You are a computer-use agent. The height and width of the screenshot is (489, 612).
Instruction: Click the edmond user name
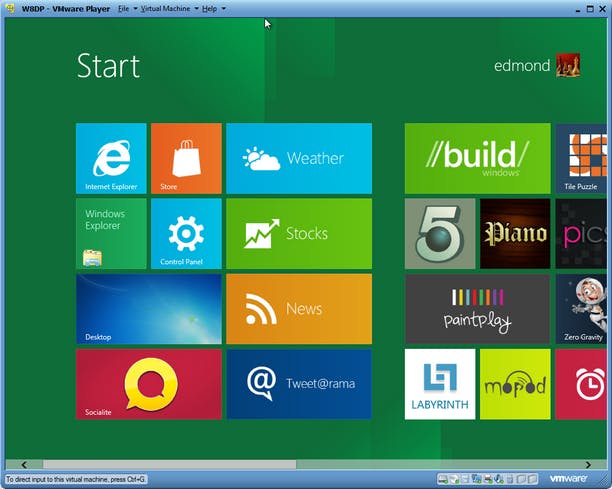(522, 66)
